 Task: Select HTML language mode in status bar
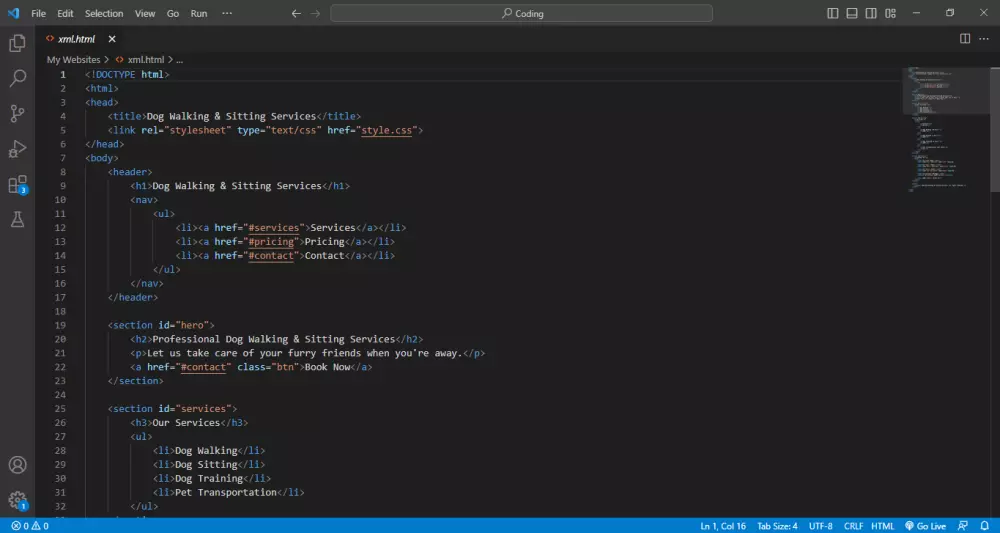[x=883, y=525]
